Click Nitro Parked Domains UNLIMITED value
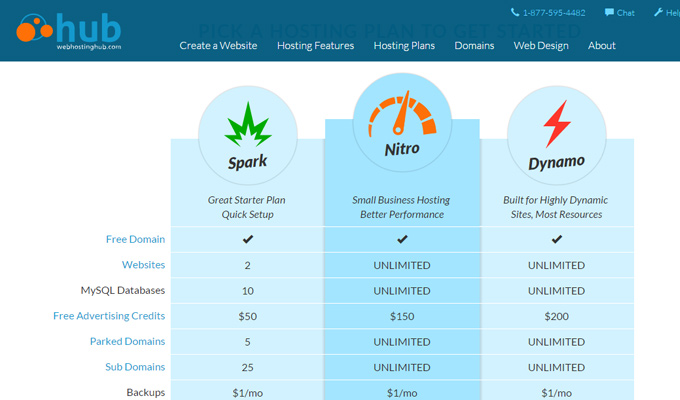This screenshot has height=400, width=680. 402,342
